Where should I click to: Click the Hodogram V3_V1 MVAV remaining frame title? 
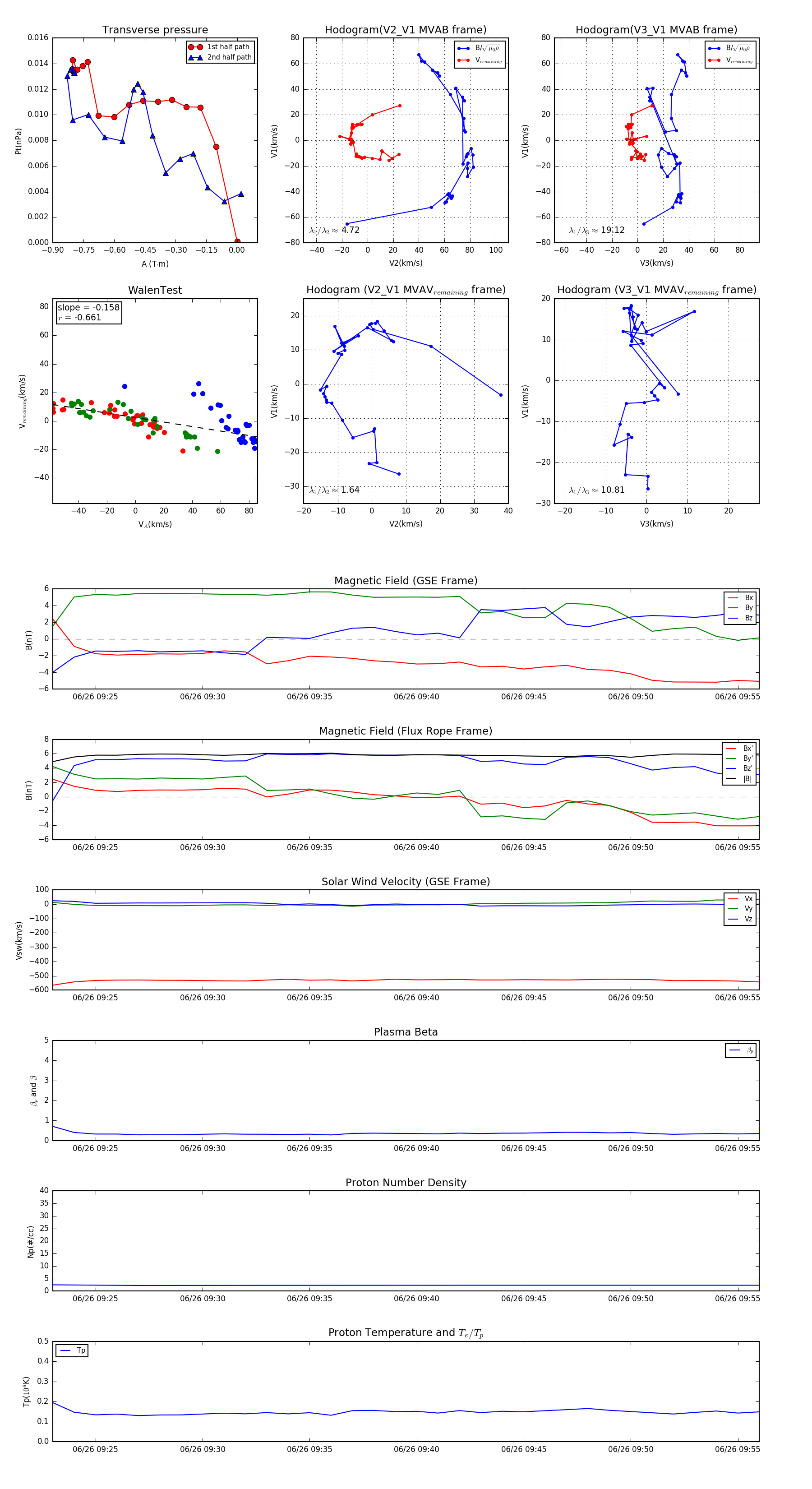coord(656,290)
